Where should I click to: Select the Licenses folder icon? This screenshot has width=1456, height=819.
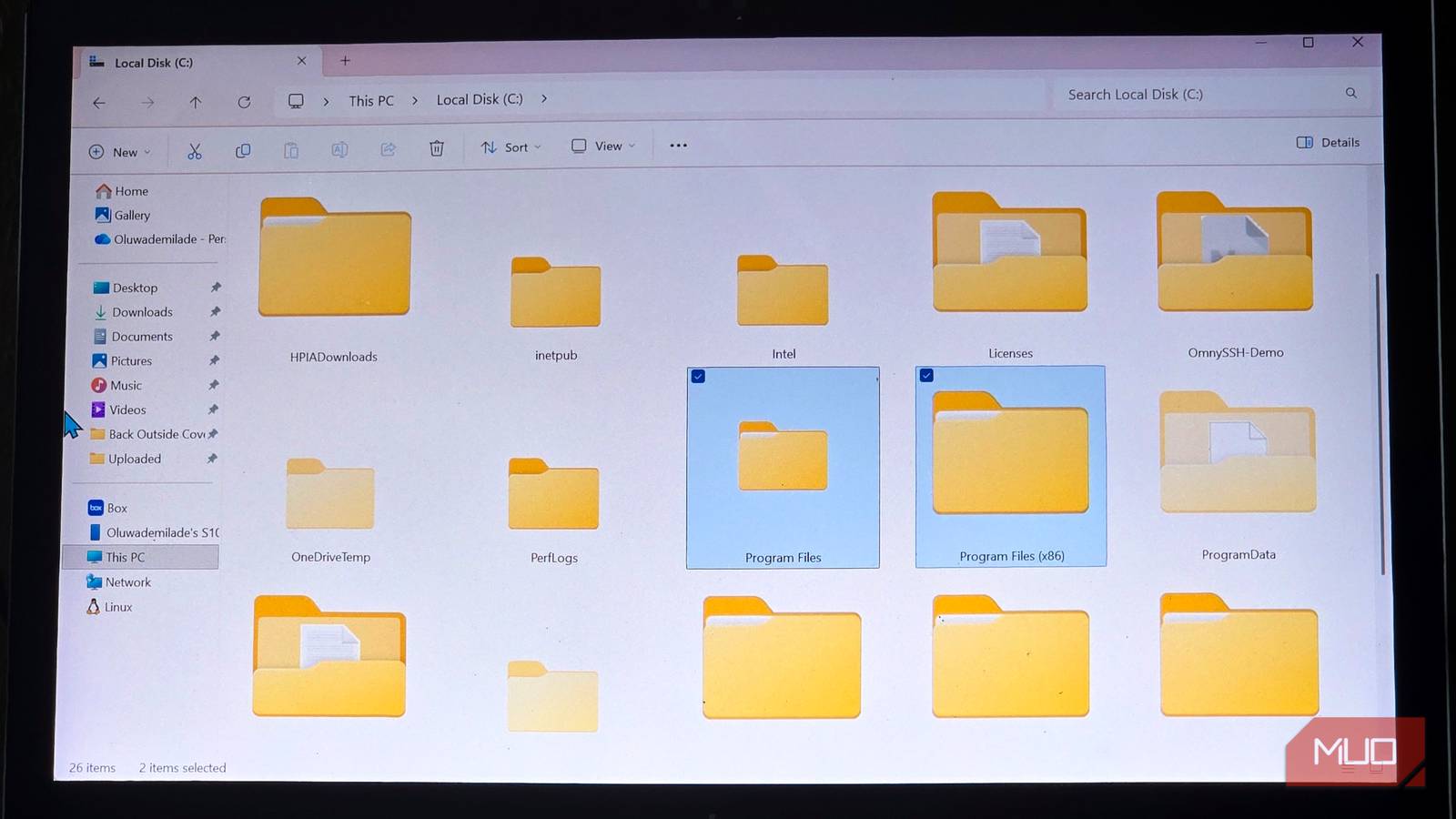tap(1010, 252)
